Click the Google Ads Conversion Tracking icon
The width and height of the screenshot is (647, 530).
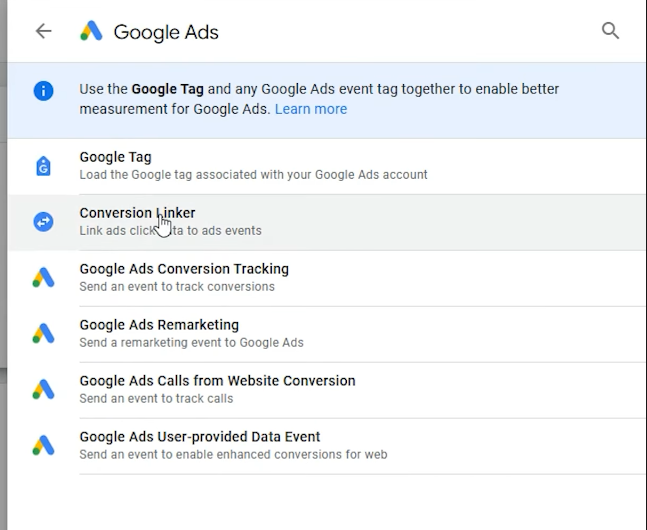pos(43,278)
